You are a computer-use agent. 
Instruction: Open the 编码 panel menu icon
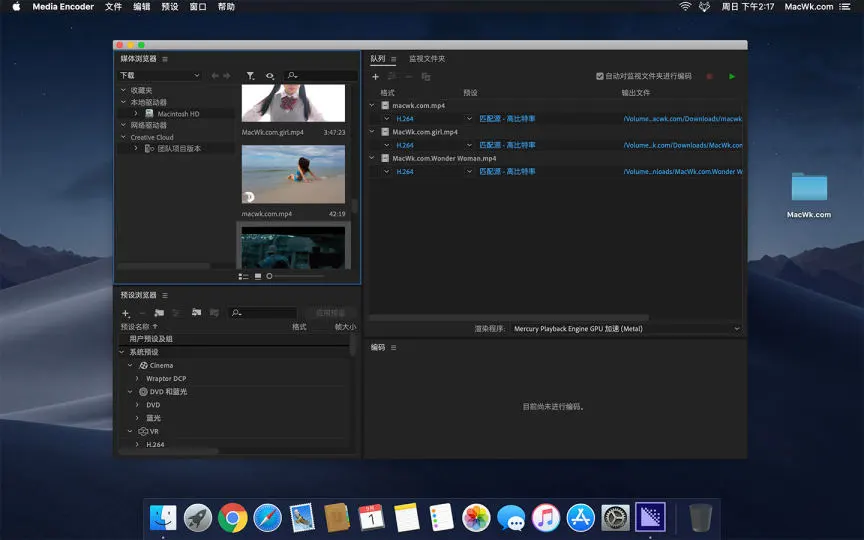(x=393, y=348)
